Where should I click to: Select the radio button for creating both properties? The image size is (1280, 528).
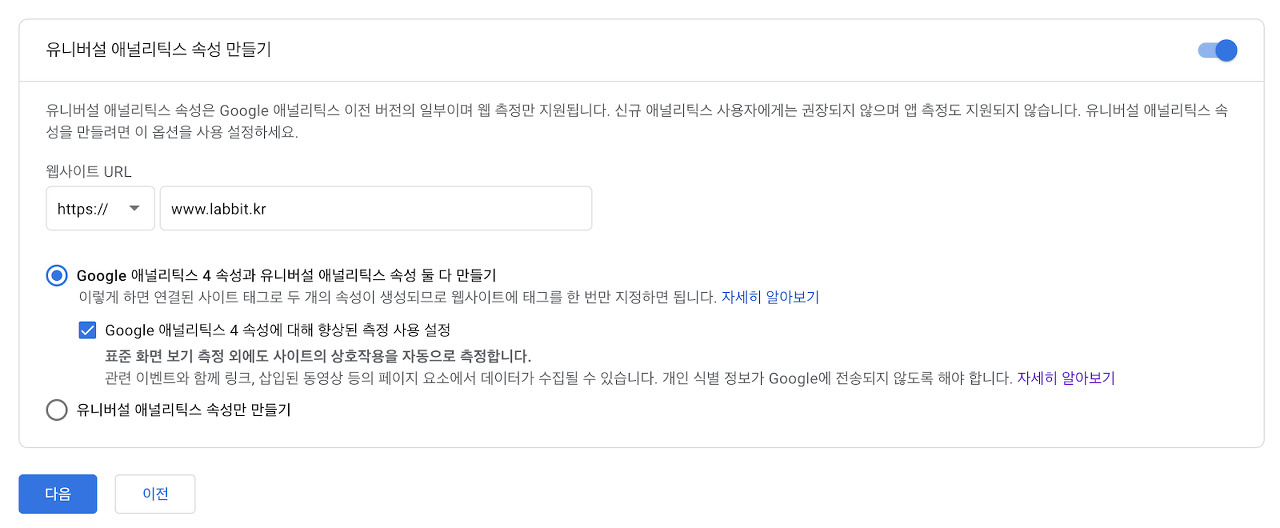57,275
